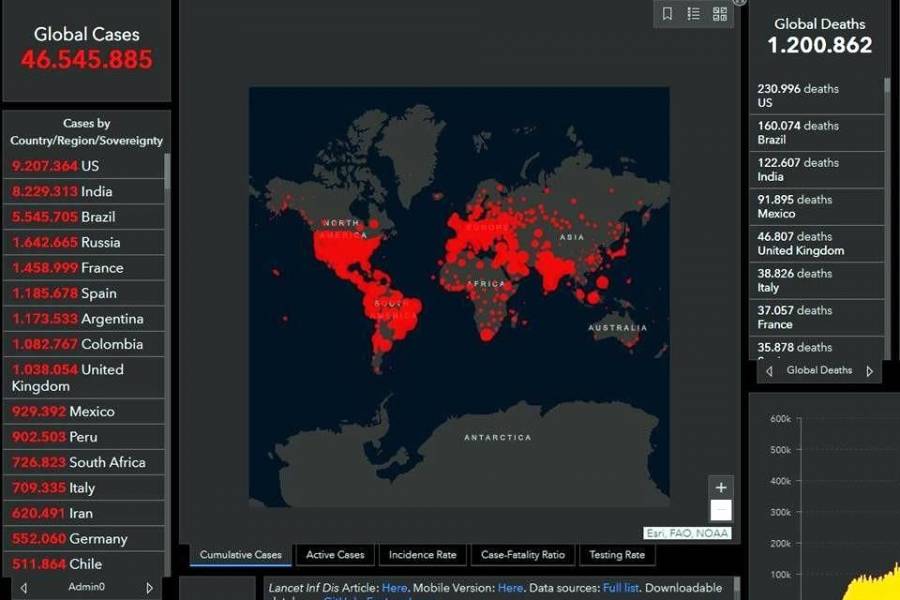This screenshot has width=900, height=600.
Task: Select Russia in the cases list
Action: pyautogui.click(x=84, y=242)
